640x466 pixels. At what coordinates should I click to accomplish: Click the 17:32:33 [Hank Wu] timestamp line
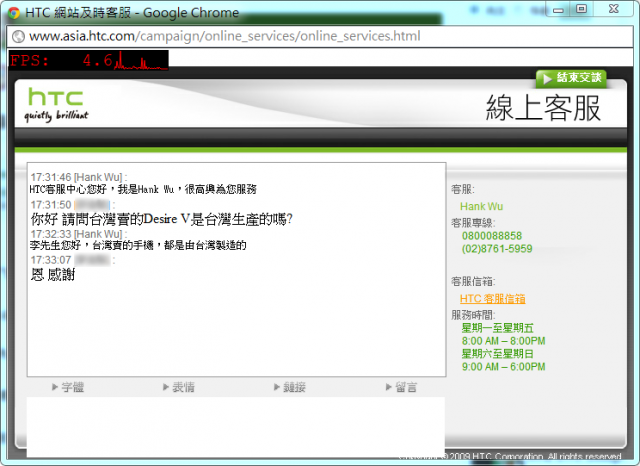click(78, 234)
